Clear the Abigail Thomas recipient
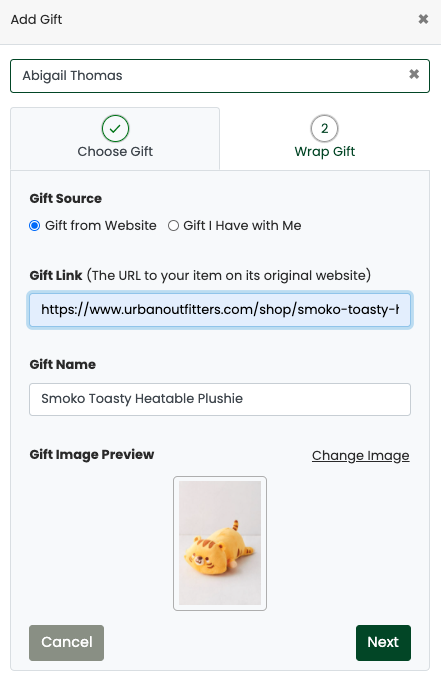This screenshot has width=441, height=682. (414, 74)
